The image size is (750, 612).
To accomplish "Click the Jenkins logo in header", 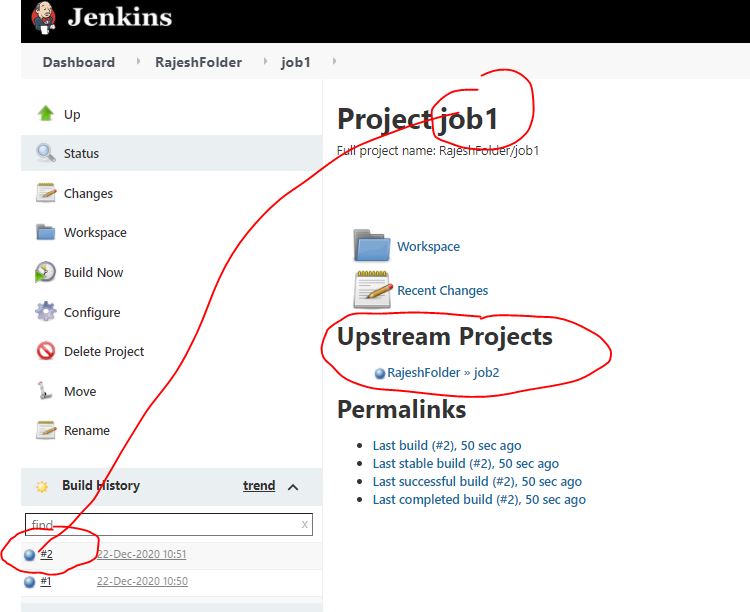I will point(44,19).
